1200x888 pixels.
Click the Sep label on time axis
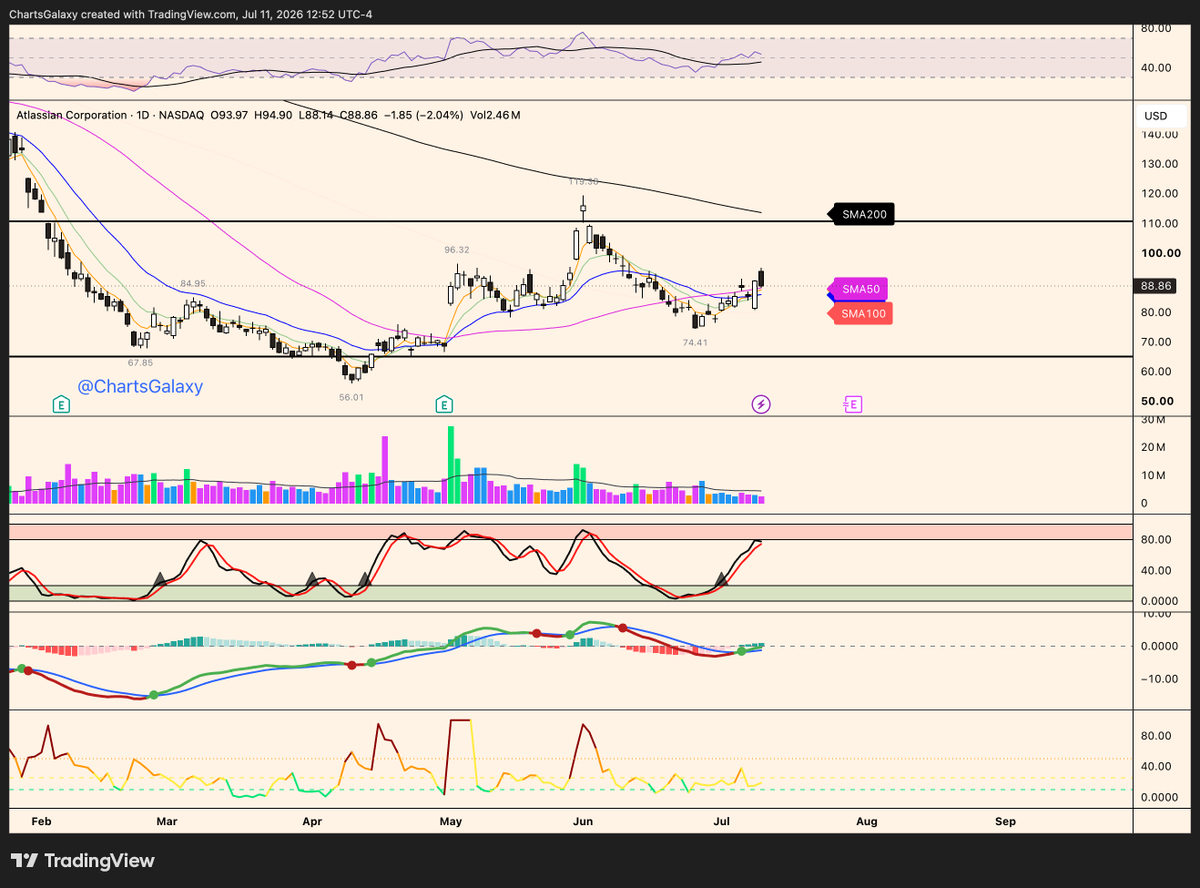1005,821
